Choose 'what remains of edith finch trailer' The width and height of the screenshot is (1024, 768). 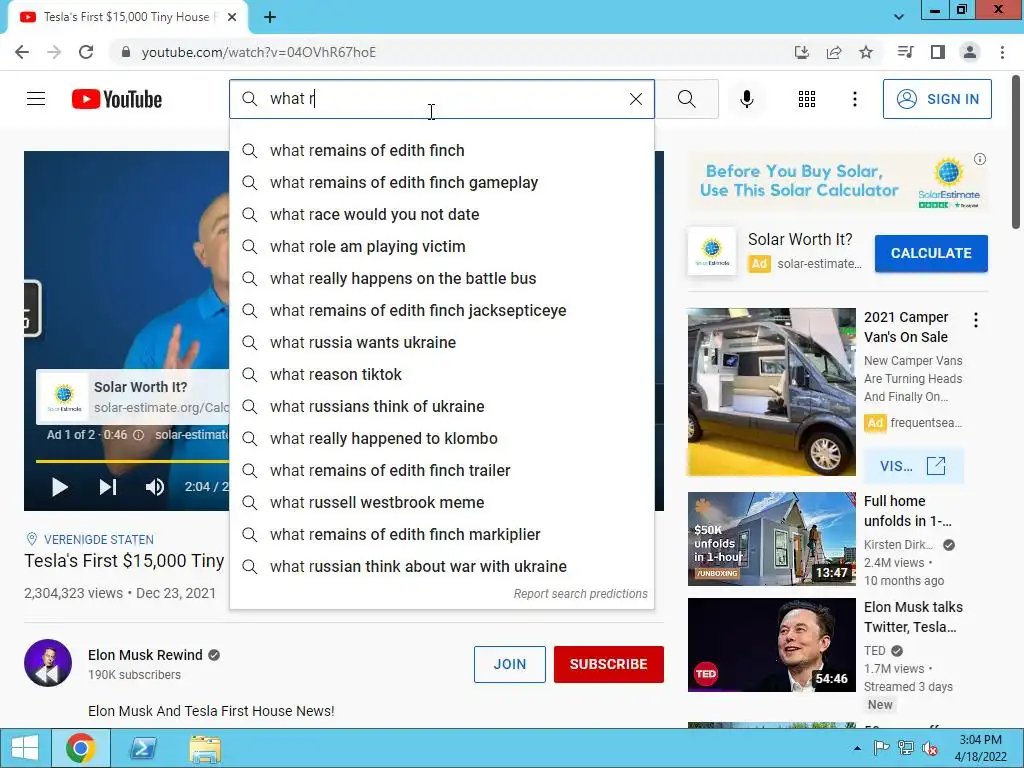[x=441, y=470]
